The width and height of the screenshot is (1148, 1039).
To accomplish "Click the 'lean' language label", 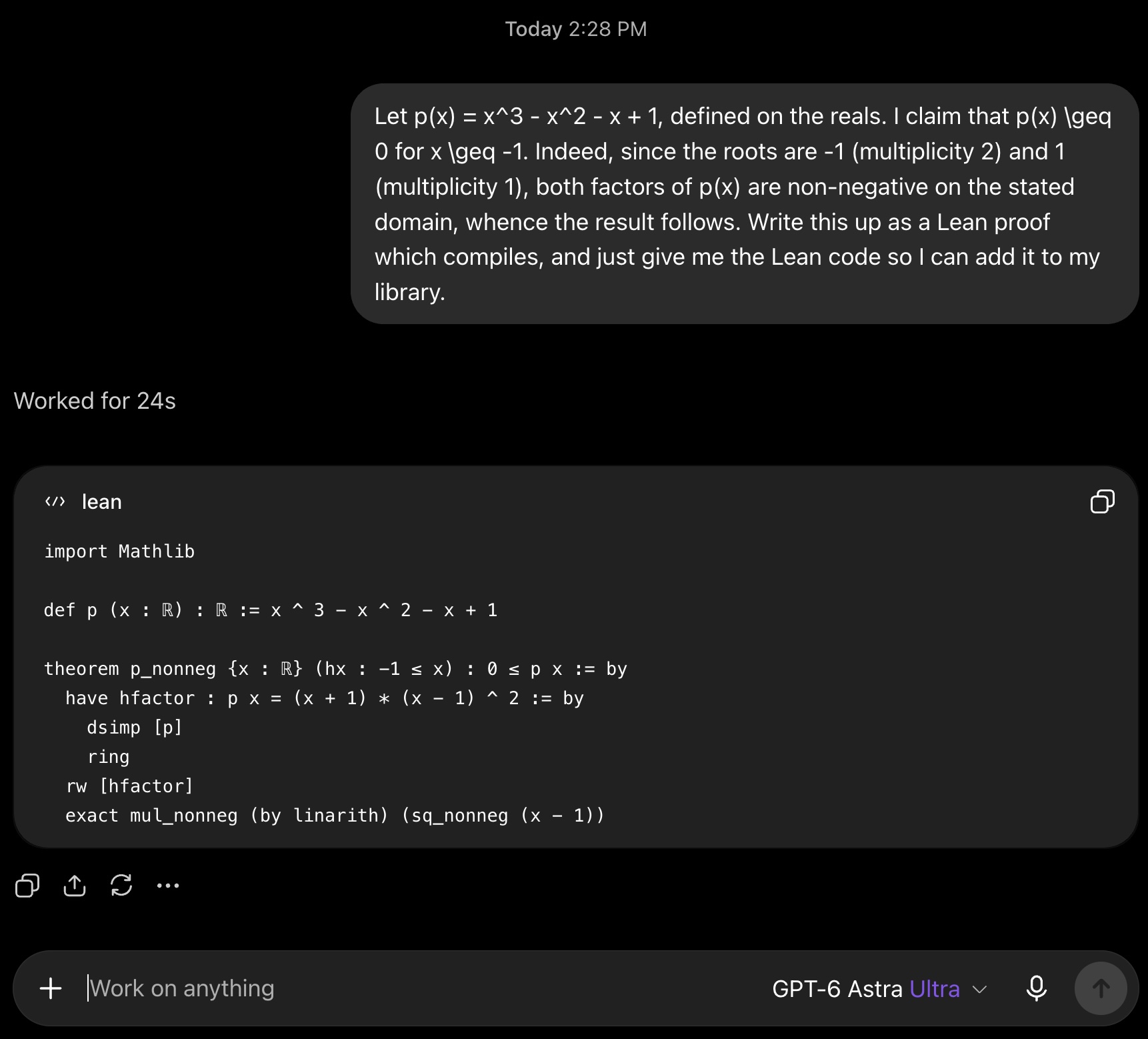I will [101, 501].
